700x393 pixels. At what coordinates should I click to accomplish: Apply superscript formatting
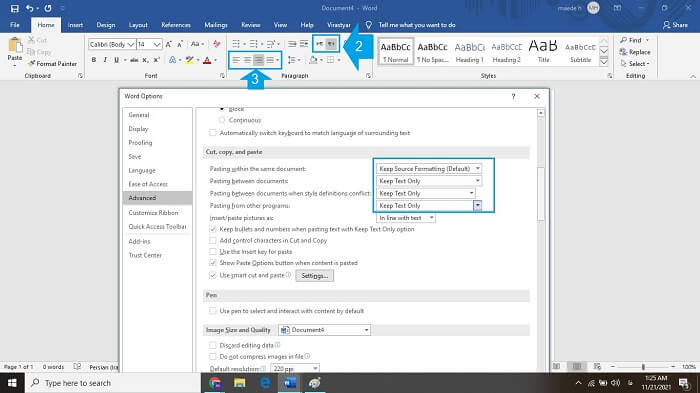click(x=157, y=60)
